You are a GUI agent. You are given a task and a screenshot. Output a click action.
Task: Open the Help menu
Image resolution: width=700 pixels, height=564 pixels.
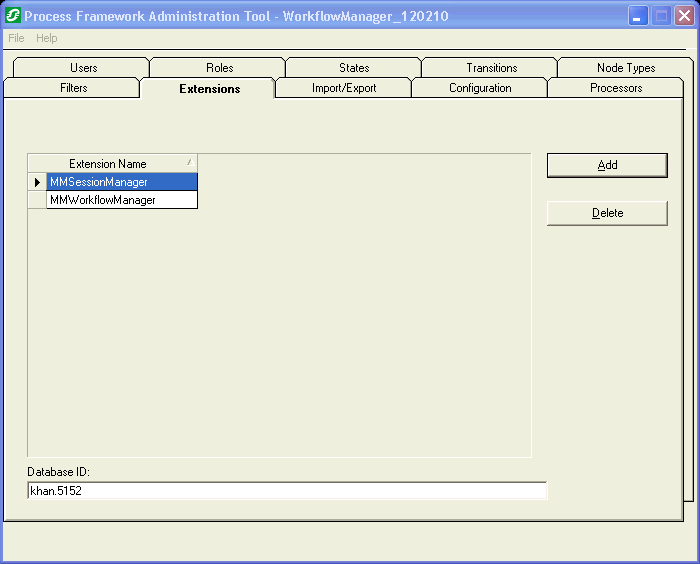pyautogui.click(x=47, y=38)
